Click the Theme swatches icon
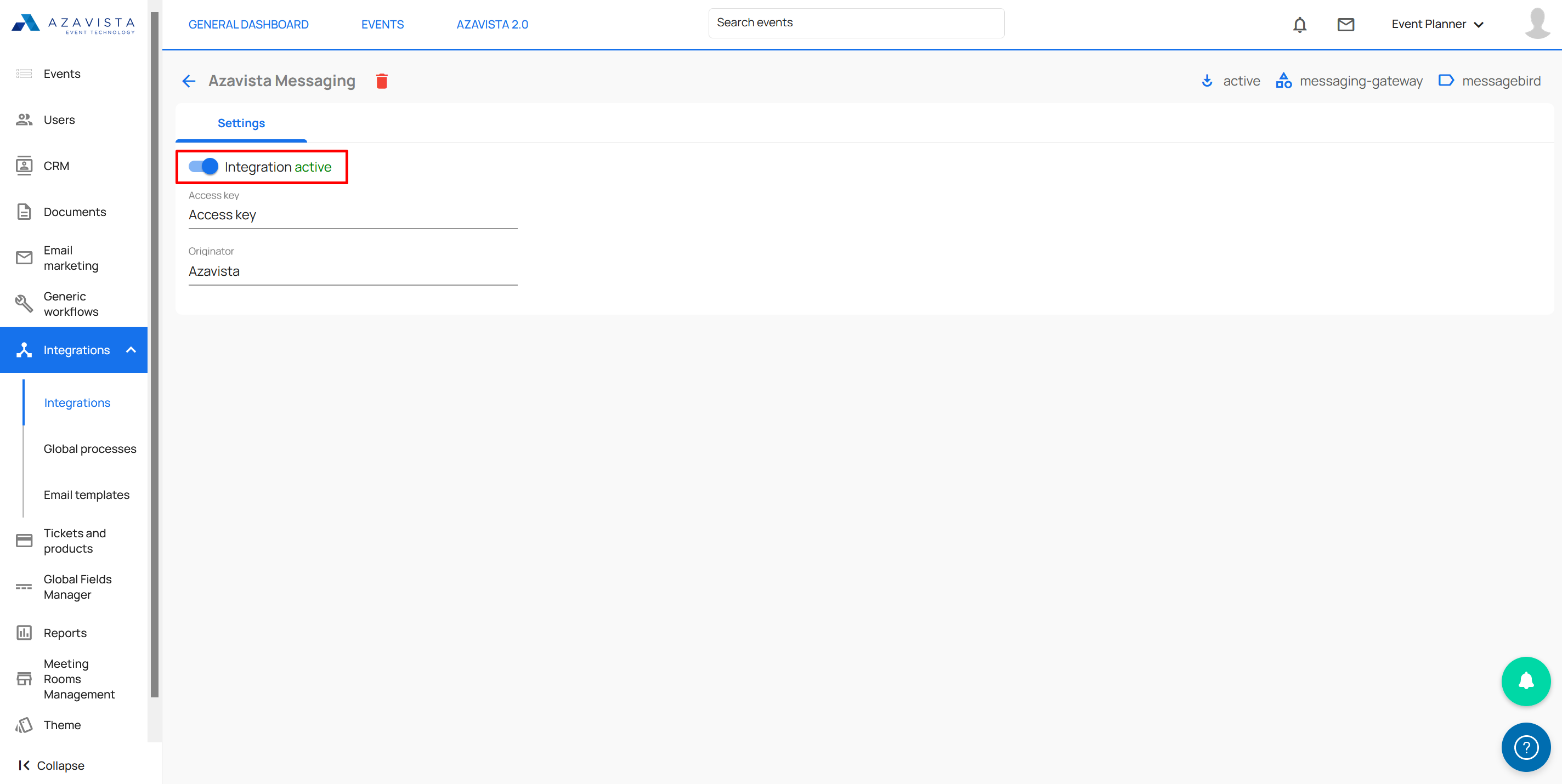 (24, 725)
